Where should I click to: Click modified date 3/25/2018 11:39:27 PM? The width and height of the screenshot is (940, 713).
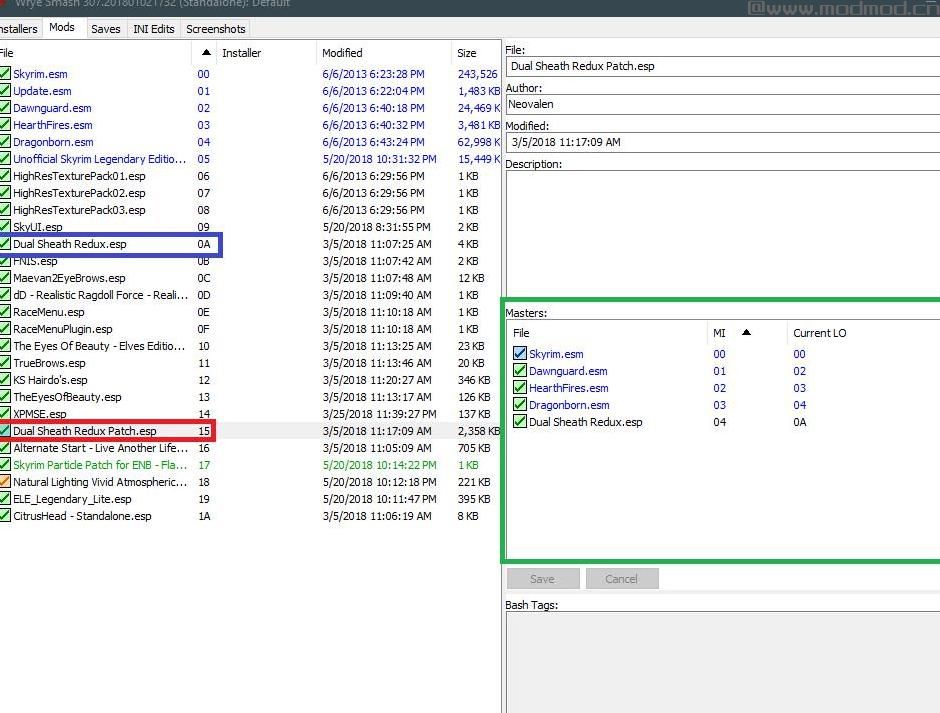point(379,414)
